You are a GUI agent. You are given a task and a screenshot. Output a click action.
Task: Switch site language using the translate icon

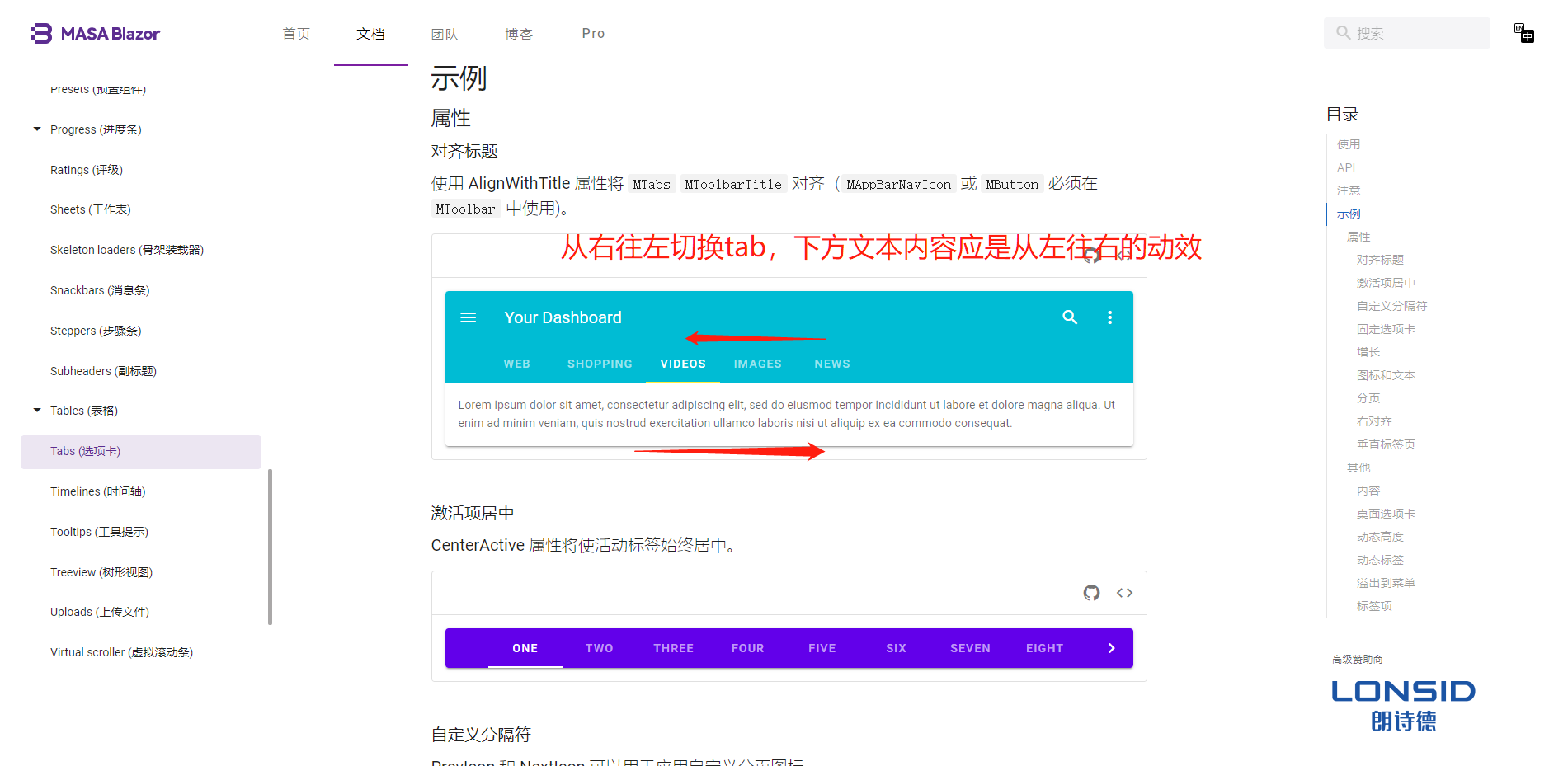1523,32
